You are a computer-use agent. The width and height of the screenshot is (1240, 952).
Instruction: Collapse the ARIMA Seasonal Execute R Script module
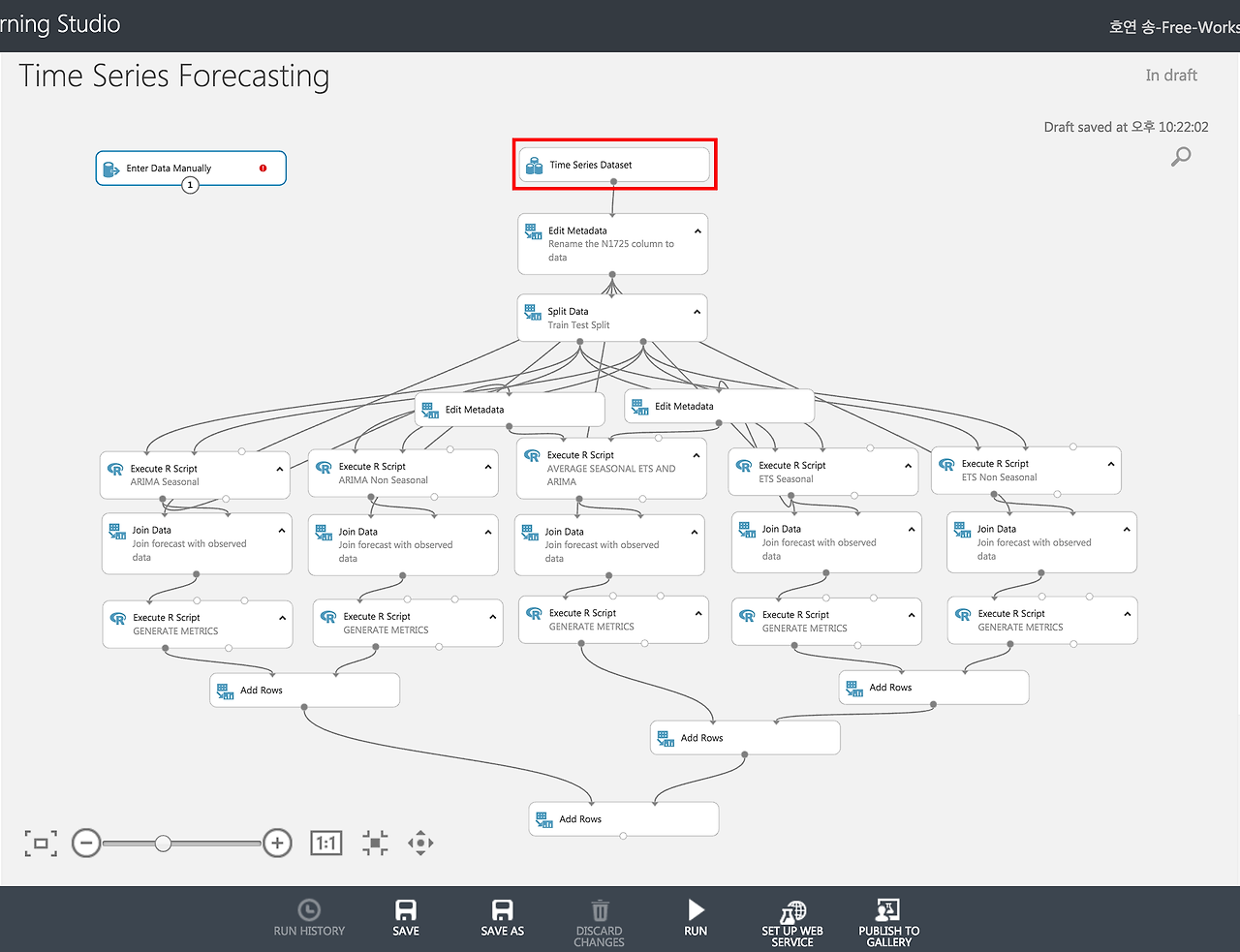point(280,469)
